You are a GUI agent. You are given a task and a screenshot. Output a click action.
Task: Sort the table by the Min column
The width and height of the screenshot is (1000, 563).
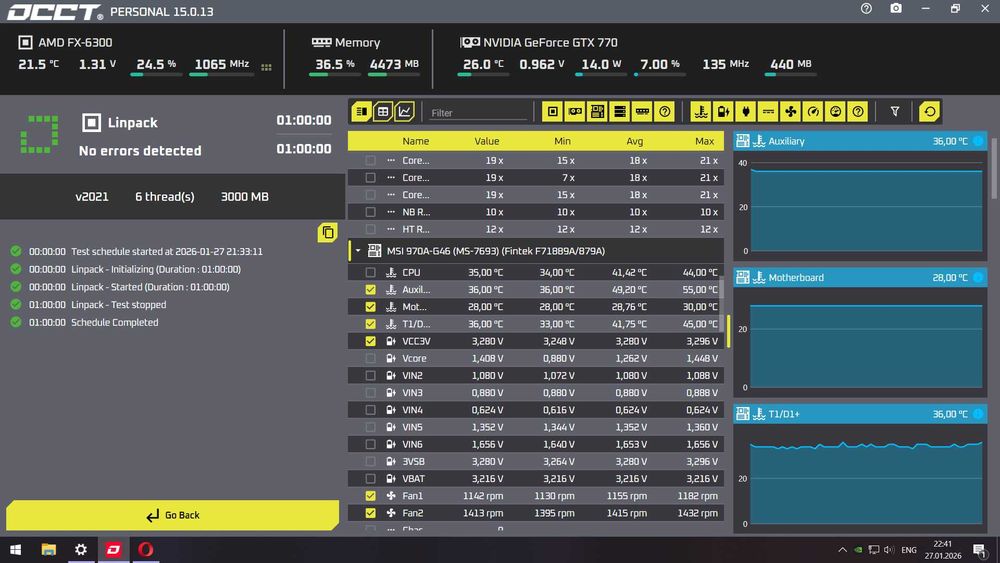click(562, 141)
